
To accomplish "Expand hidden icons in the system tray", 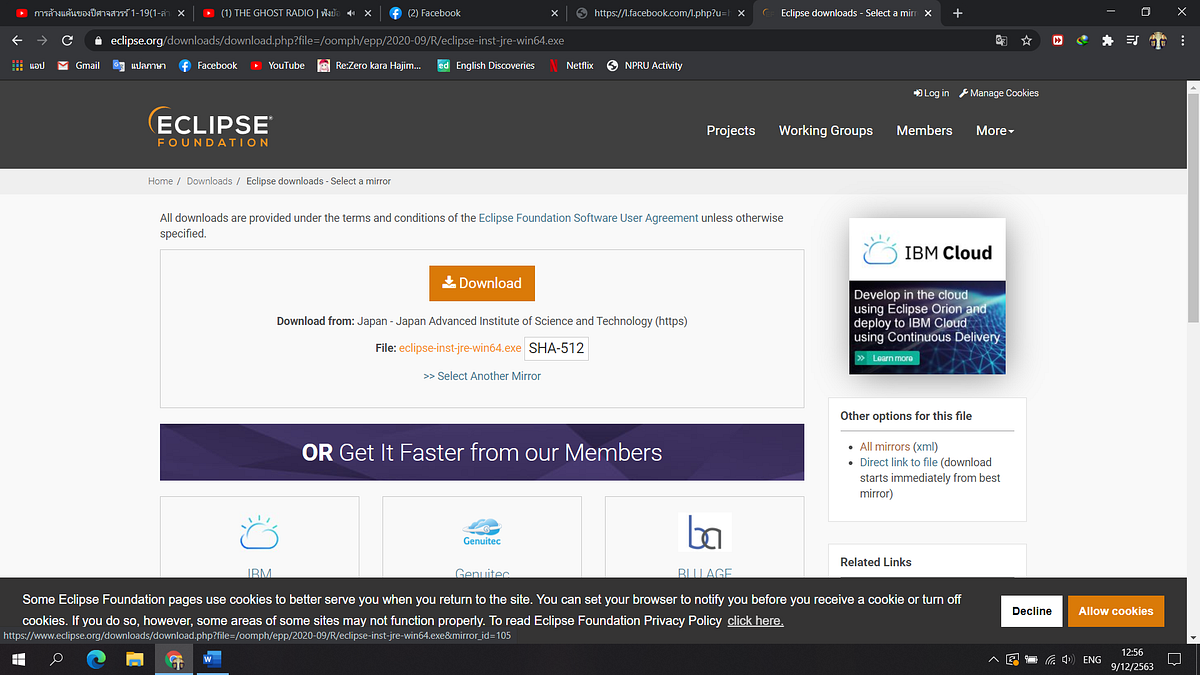I will (x=993, y=659).
